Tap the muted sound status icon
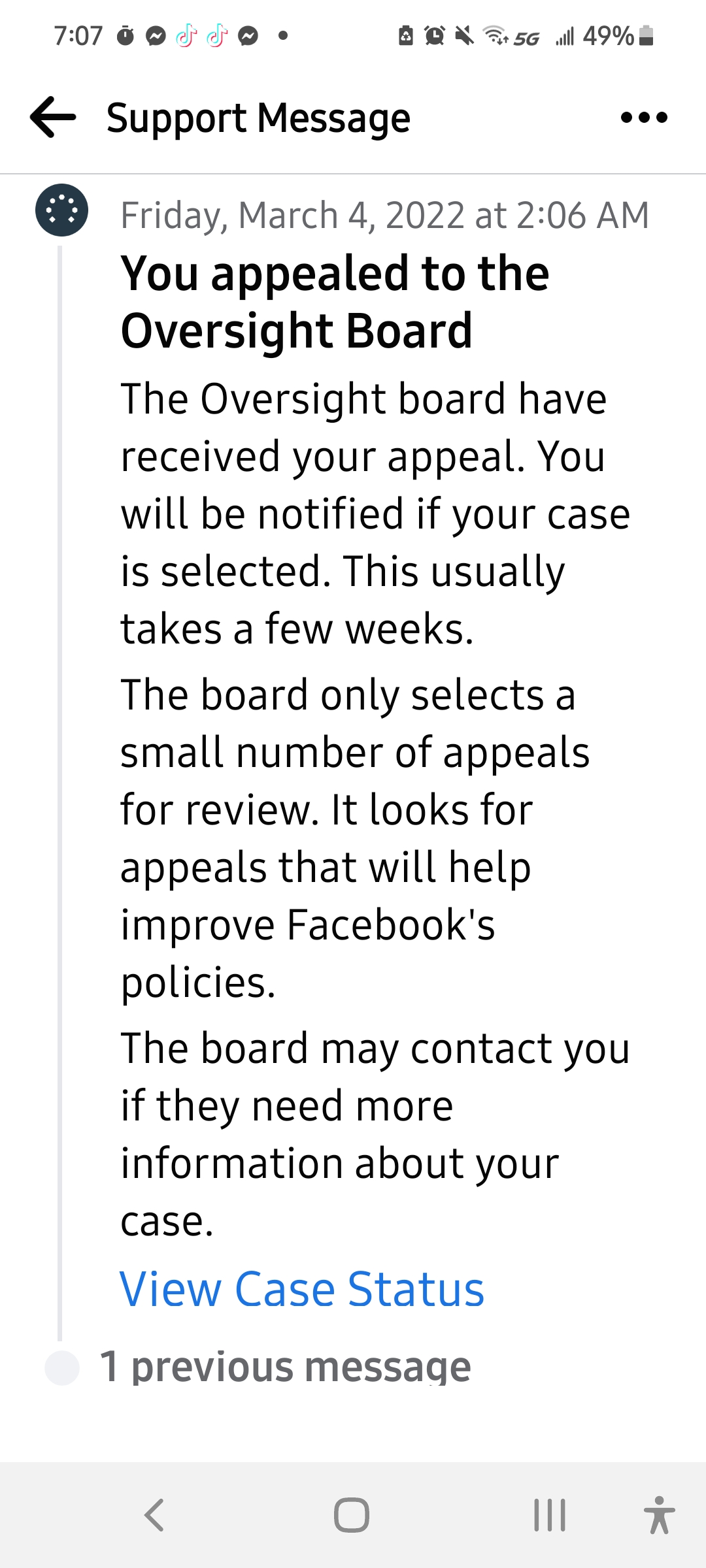 (x=463, y=36)
